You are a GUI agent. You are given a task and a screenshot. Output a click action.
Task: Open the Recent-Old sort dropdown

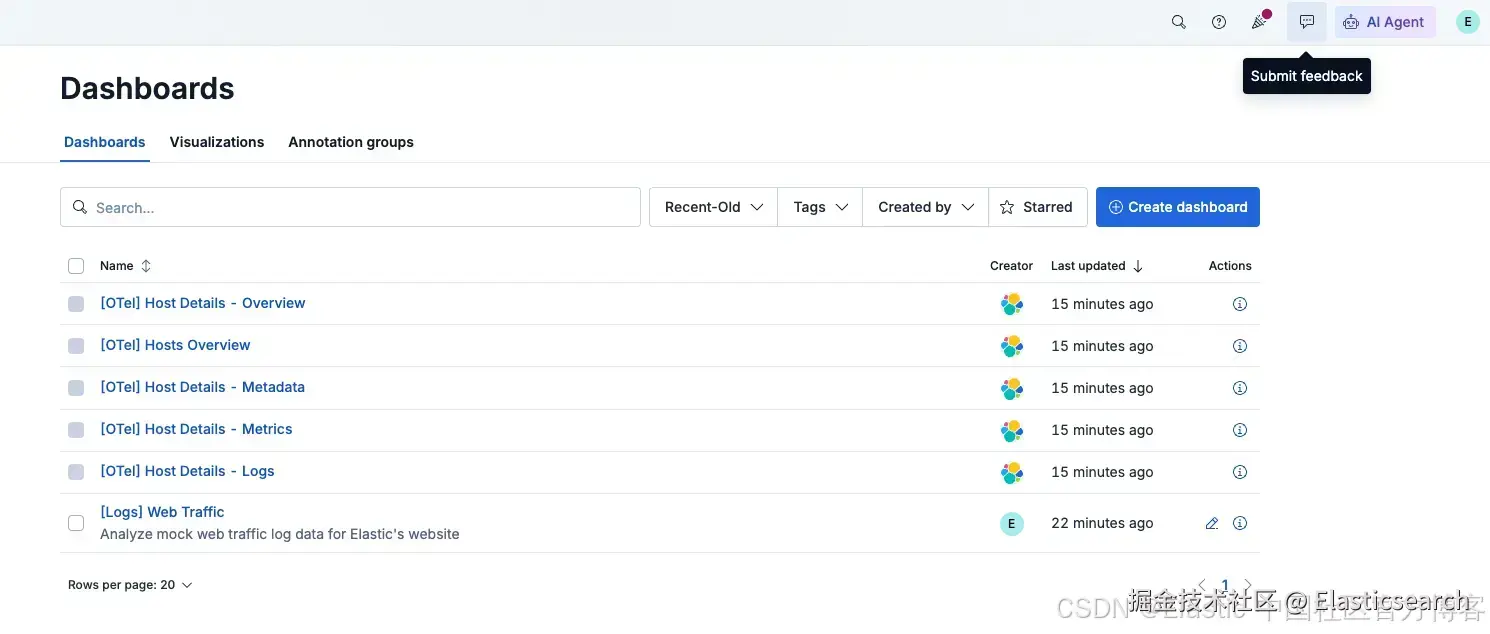(714, 207)
